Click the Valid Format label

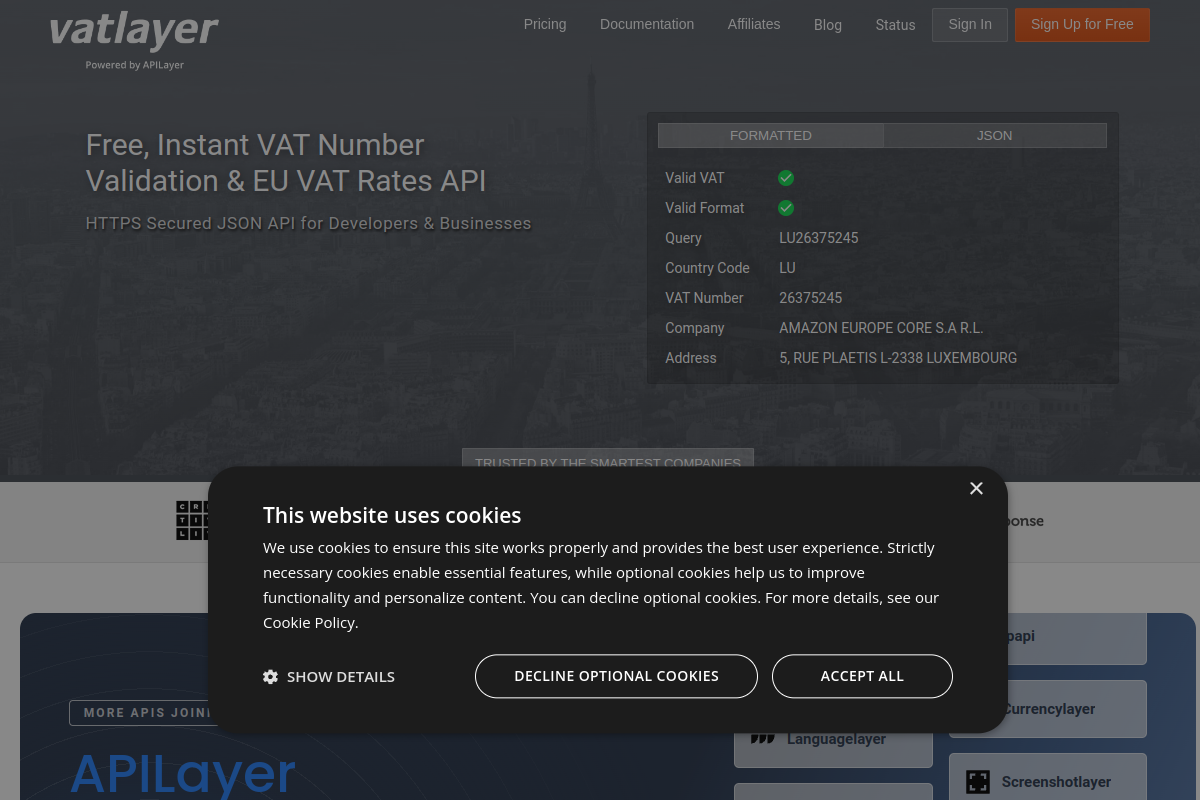tap(705, 208)
